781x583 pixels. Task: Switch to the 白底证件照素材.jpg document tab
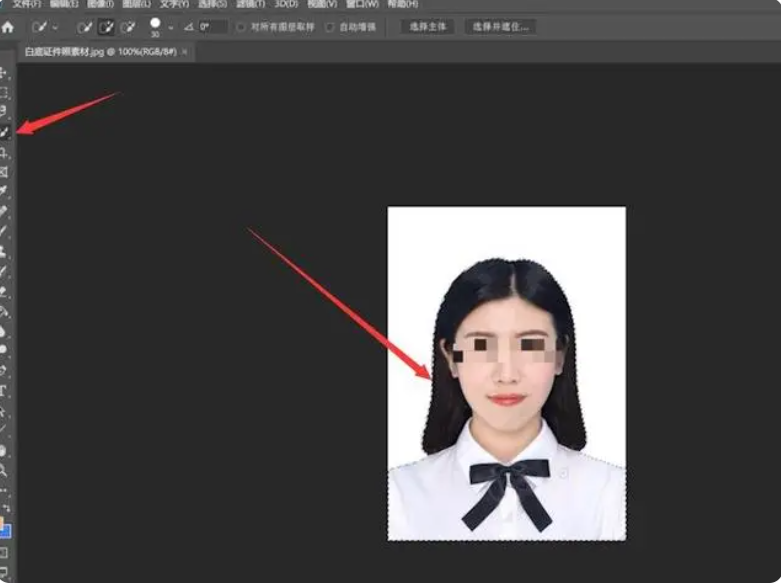(101, 52)
